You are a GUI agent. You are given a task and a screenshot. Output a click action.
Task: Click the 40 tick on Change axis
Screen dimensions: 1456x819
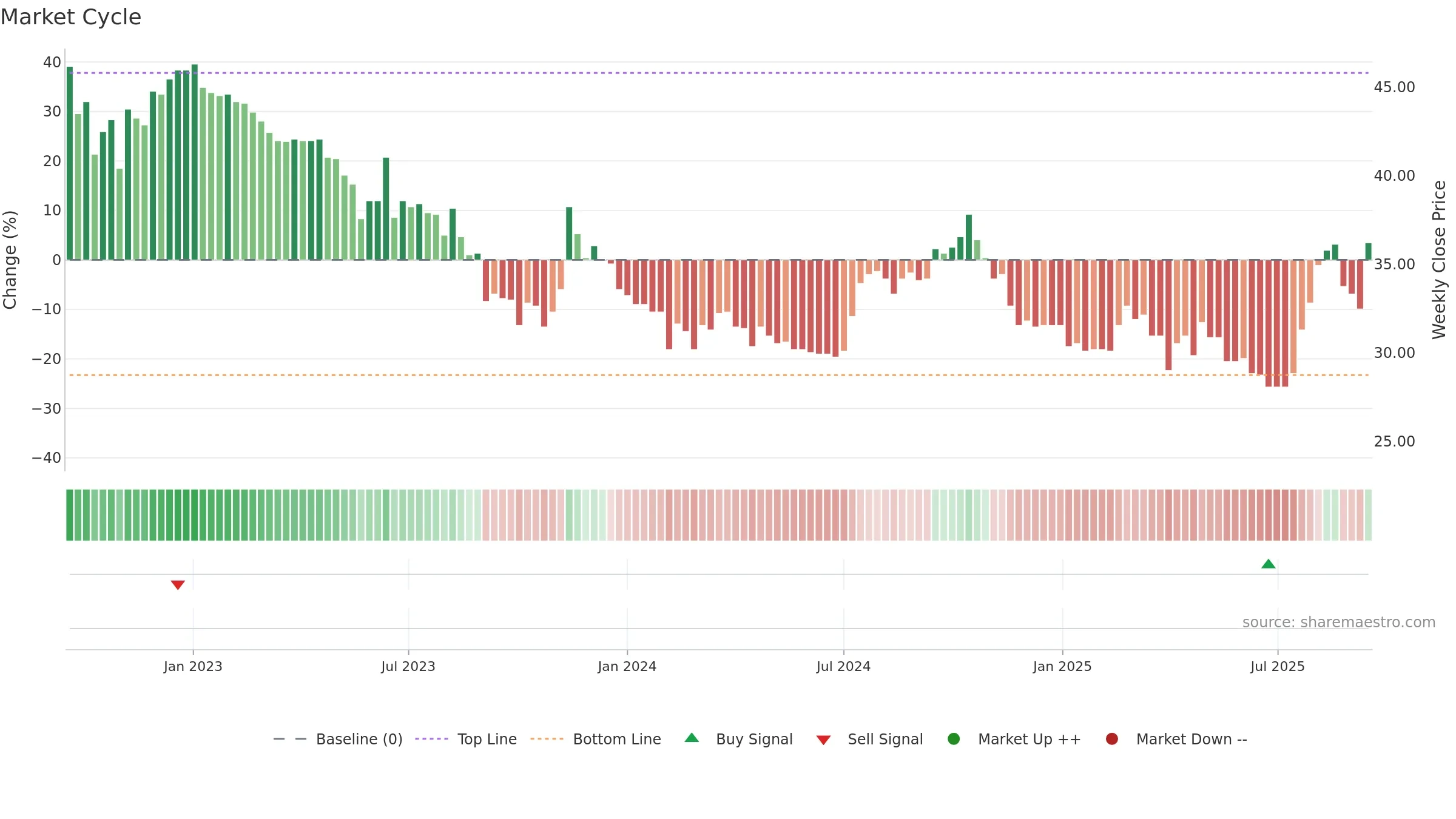coord(52,62)
